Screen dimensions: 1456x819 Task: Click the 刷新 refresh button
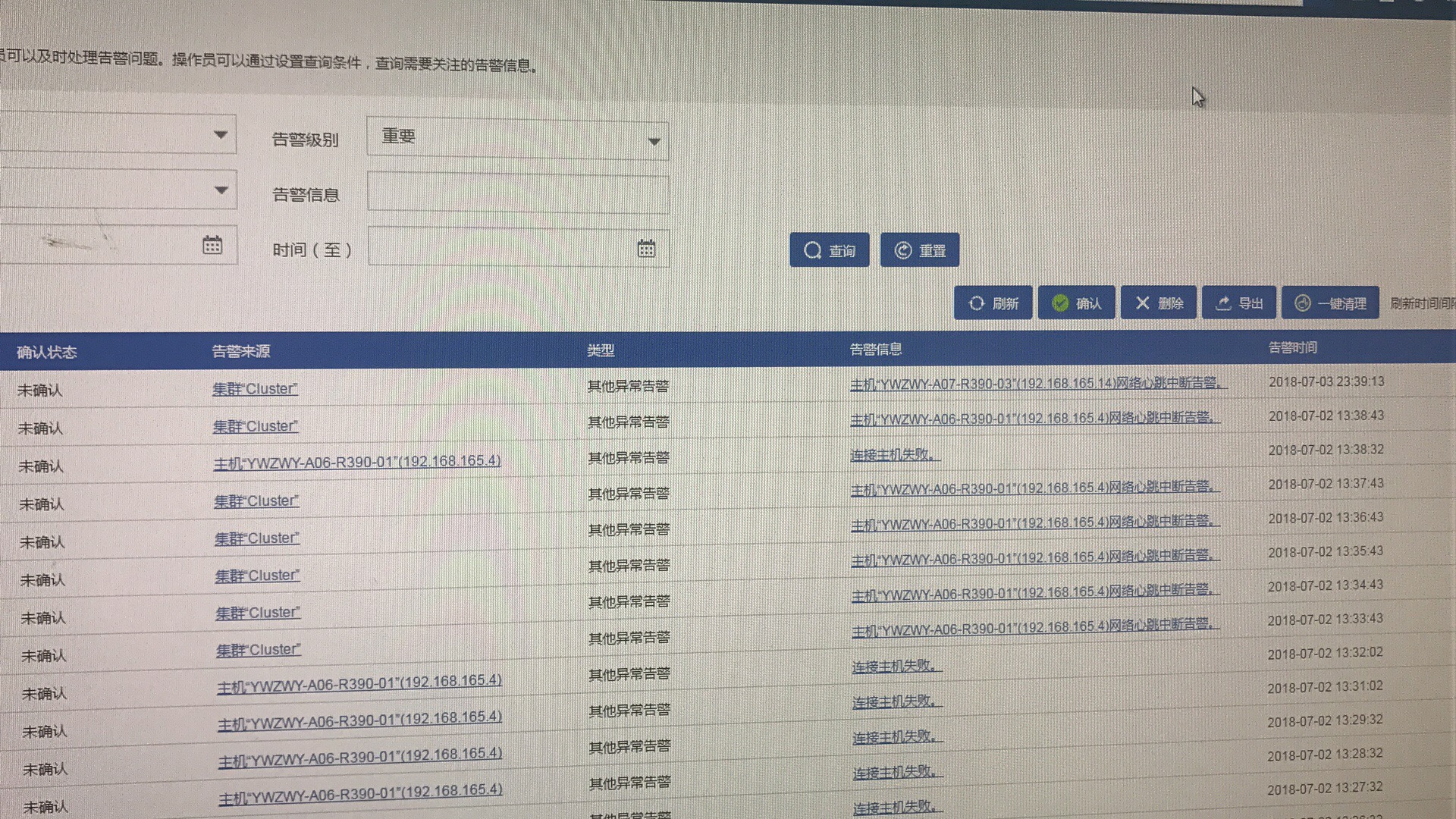coord(993,303)
